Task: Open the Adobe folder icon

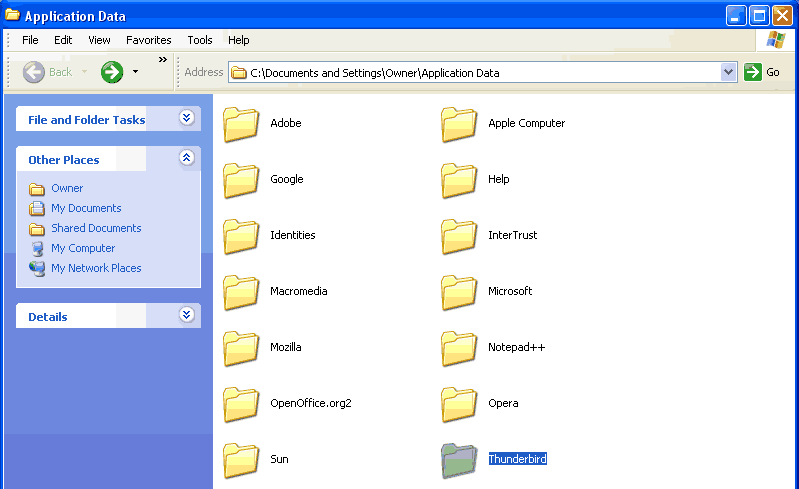Action: 241,124
